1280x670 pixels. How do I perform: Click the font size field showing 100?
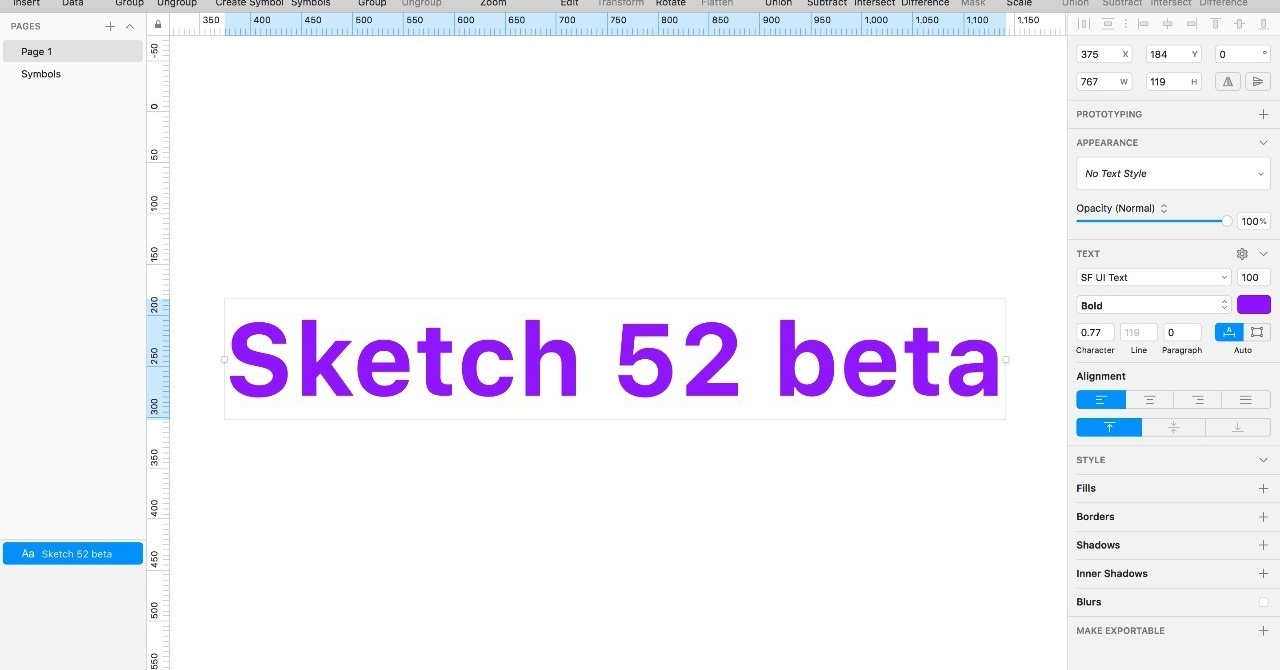click(x=1254, y=278)
